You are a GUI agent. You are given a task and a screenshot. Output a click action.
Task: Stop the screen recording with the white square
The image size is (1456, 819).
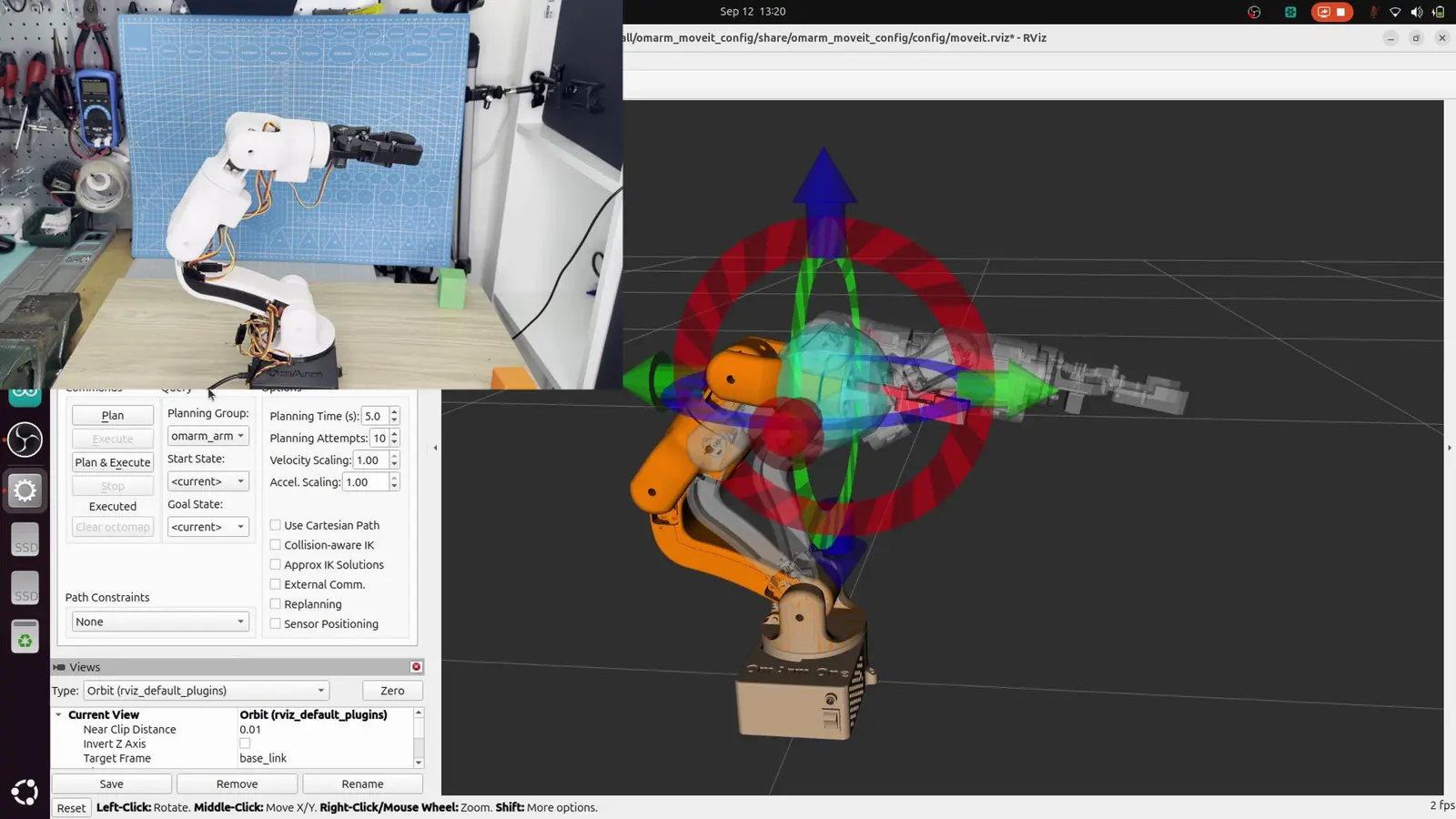(1340, 12)
